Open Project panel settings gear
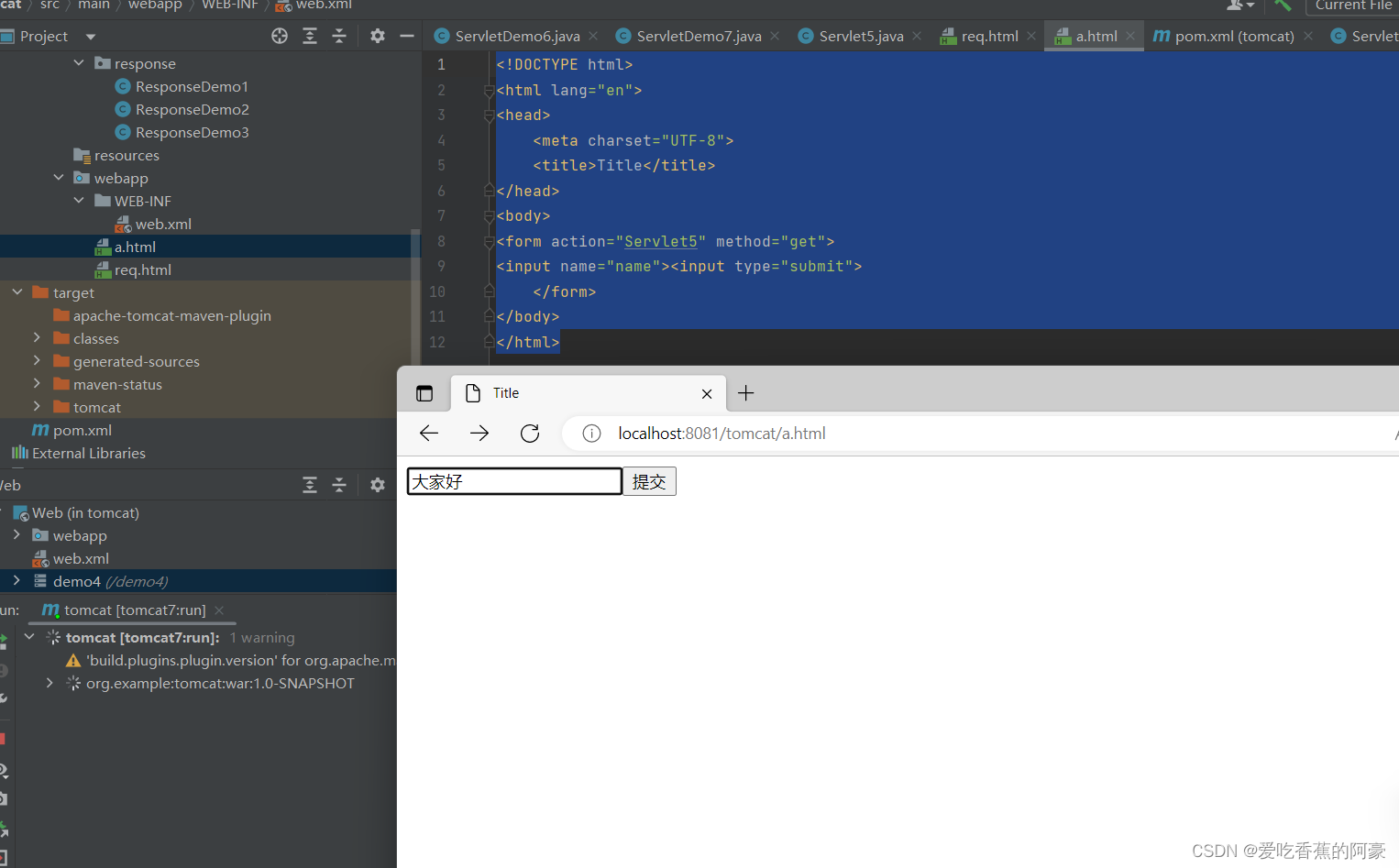 click(378, 36)
